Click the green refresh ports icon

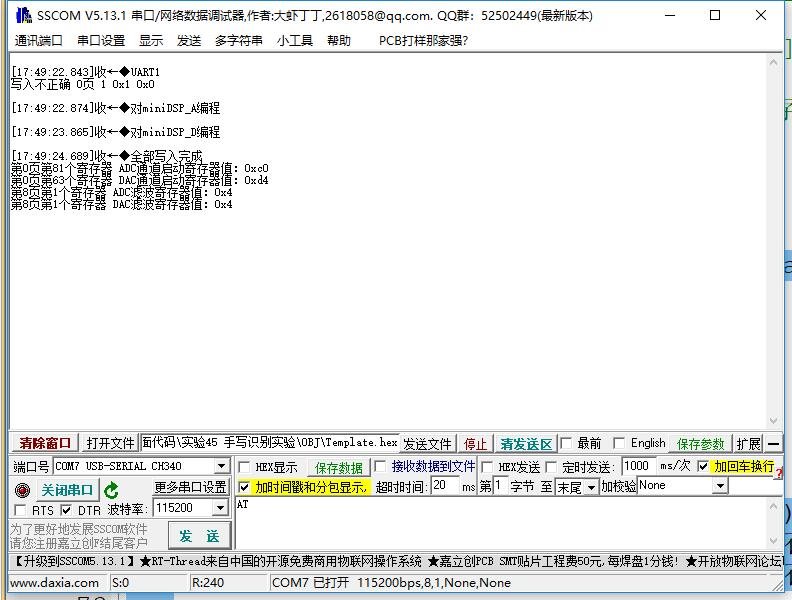[111, 490]
